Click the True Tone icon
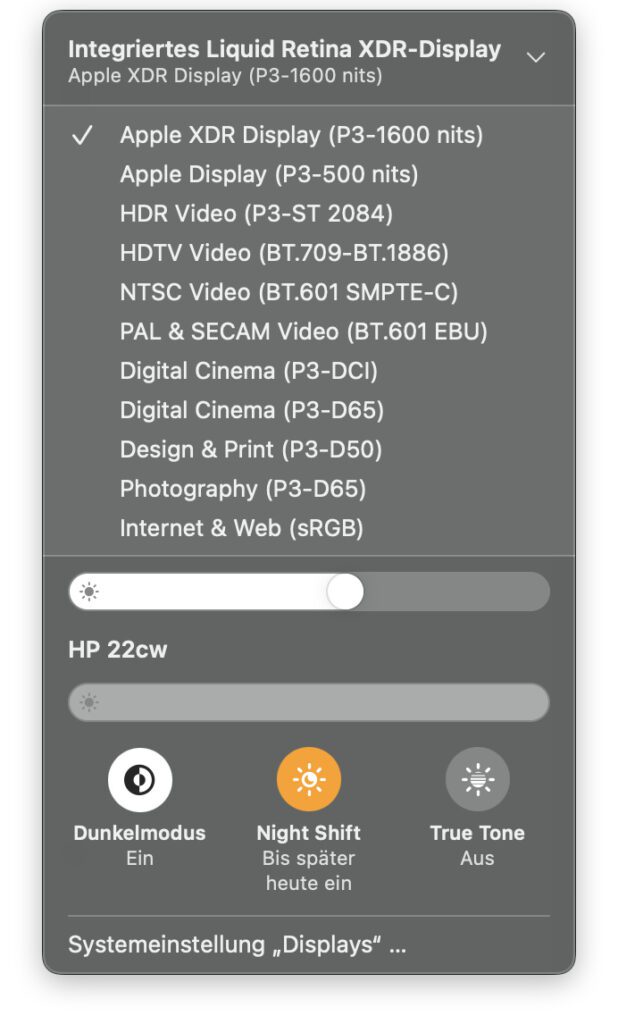618x1024 pixels. tap(478, 778)
